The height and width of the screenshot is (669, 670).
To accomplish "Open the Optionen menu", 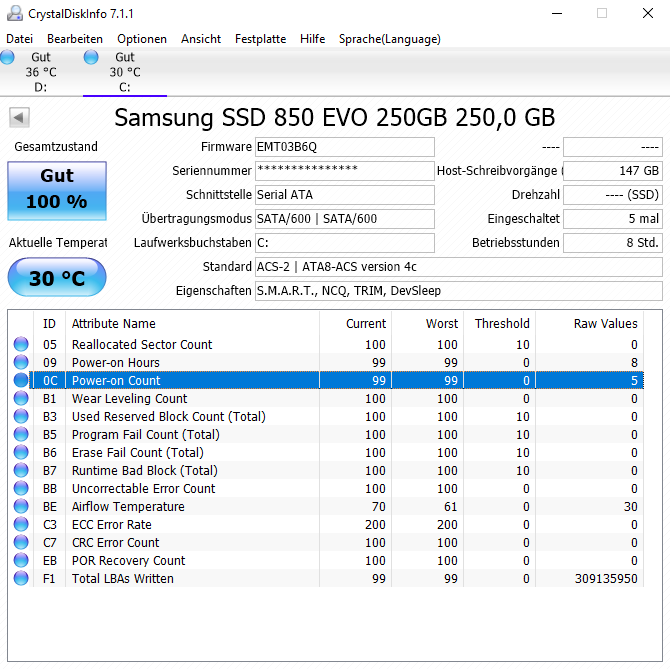I will 142,39.
